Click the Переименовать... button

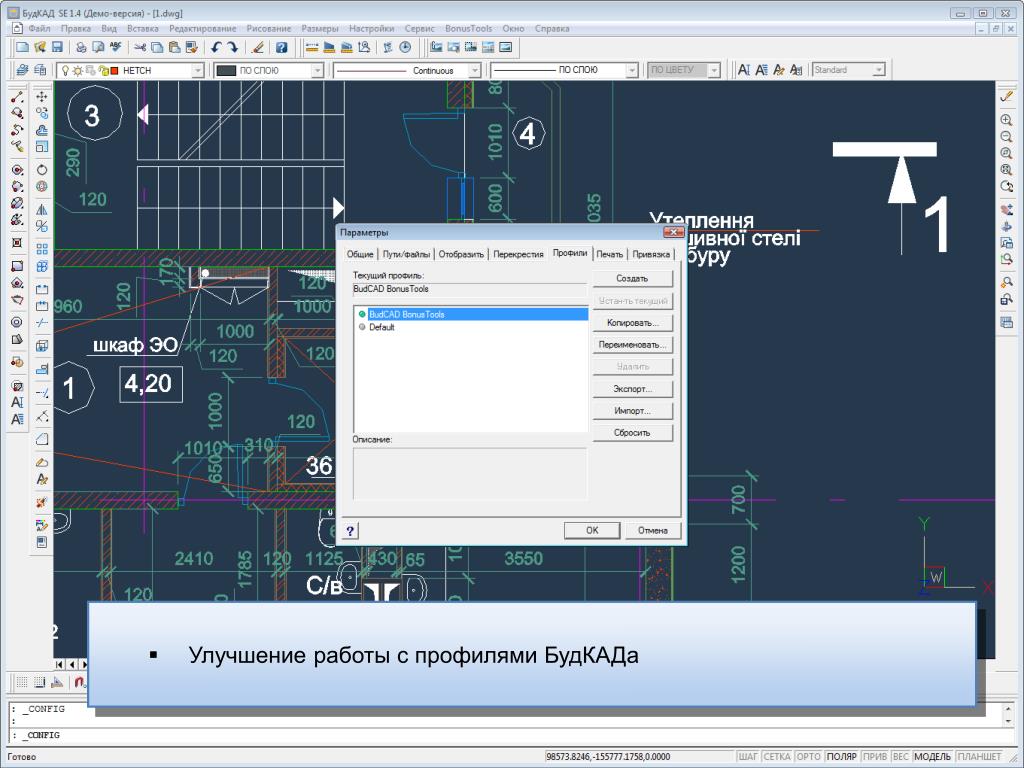pyautogui.click(x=632, y=345)
